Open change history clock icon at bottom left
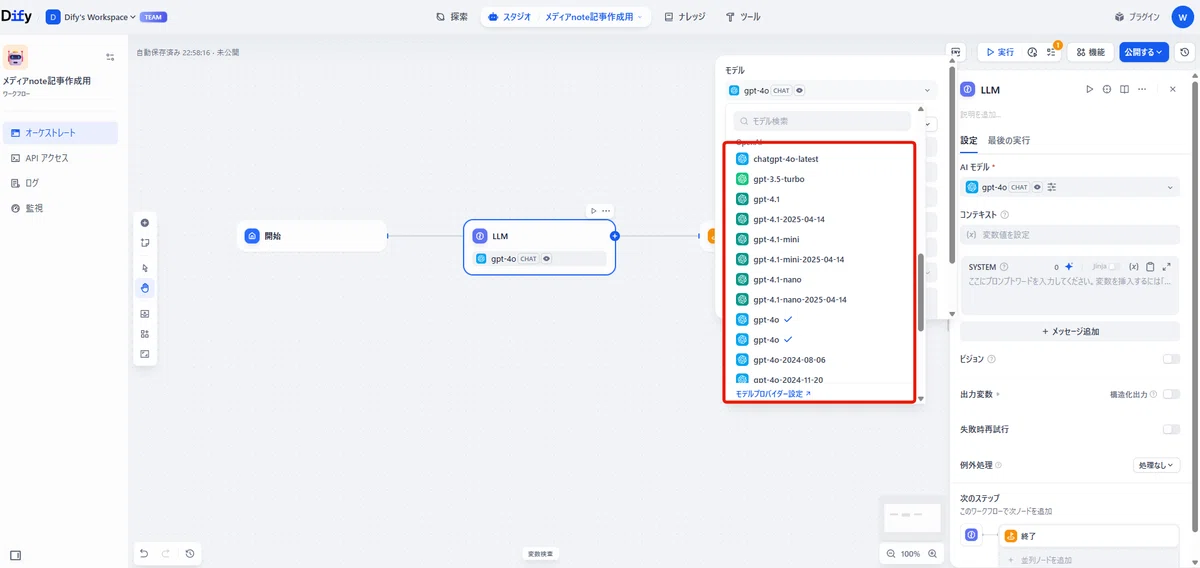This screenshot has width=1200, height=568. point(190,553)
